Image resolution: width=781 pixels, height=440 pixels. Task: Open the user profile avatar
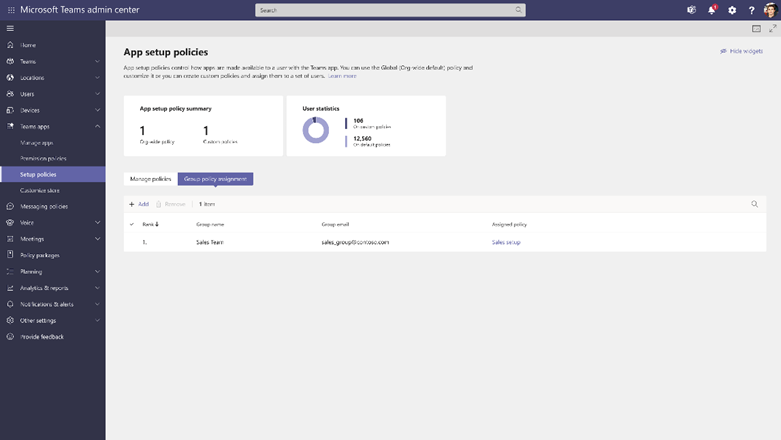(771, 10)
